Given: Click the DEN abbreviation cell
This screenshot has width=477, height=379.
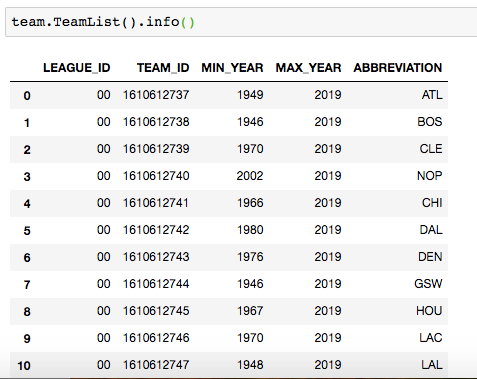Looking at the screenshot, I should 430,257.
